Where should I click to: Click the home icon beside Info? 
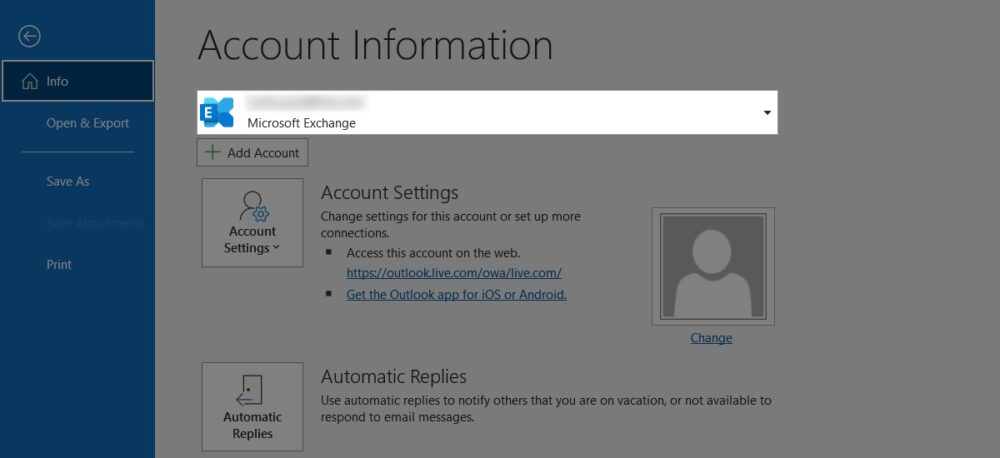[30, 82]
